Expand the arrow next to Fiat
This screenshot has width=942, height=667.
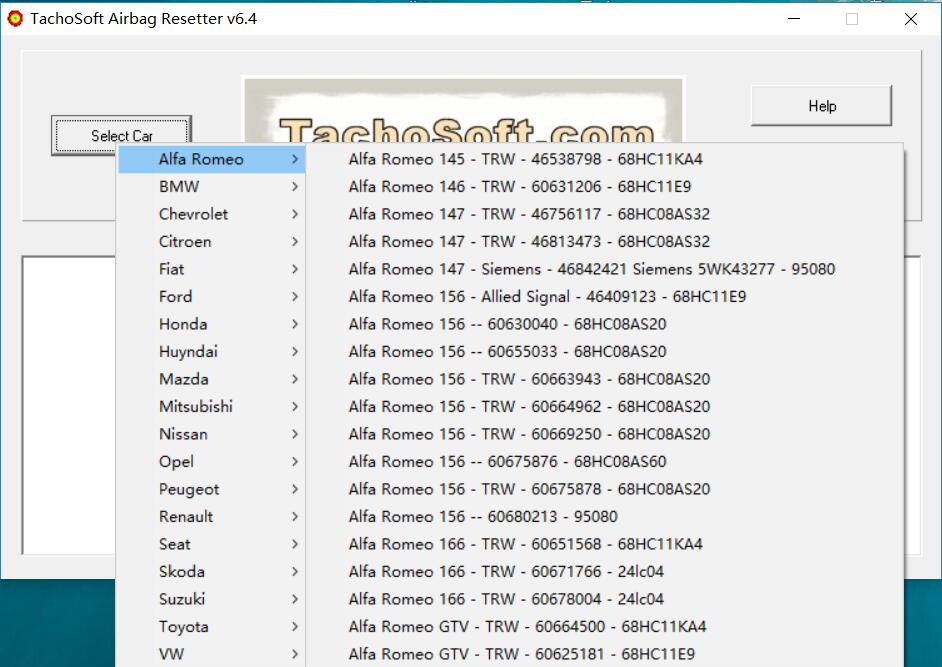[294, 269]
